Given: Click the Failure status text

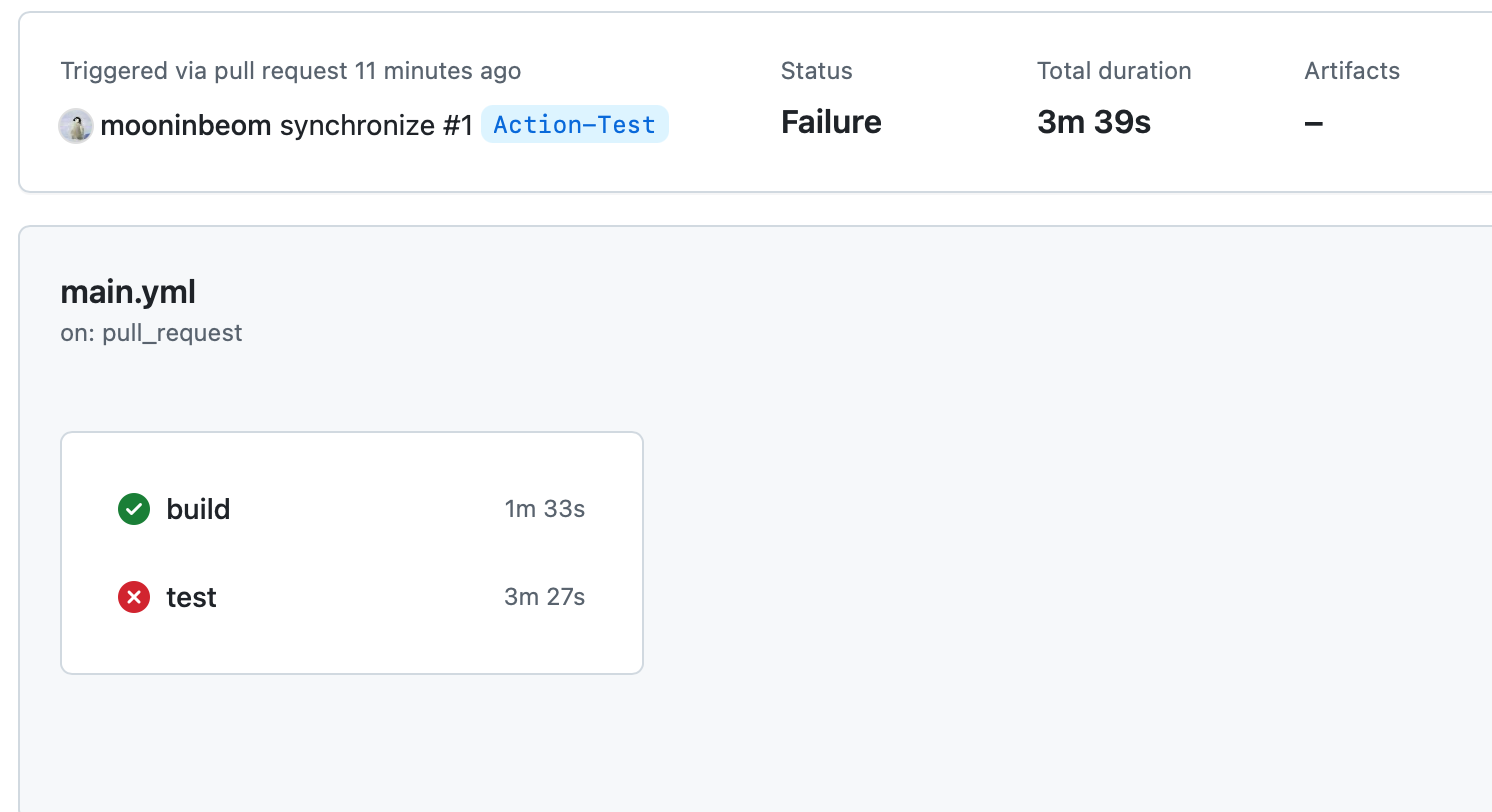Looking at the screenshot, I should click(x=831, y=122).
